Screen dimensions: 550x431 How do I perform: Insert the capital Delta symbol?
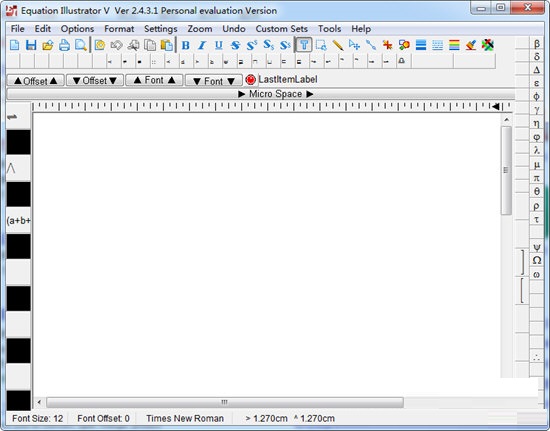click(x=537, y=70)
